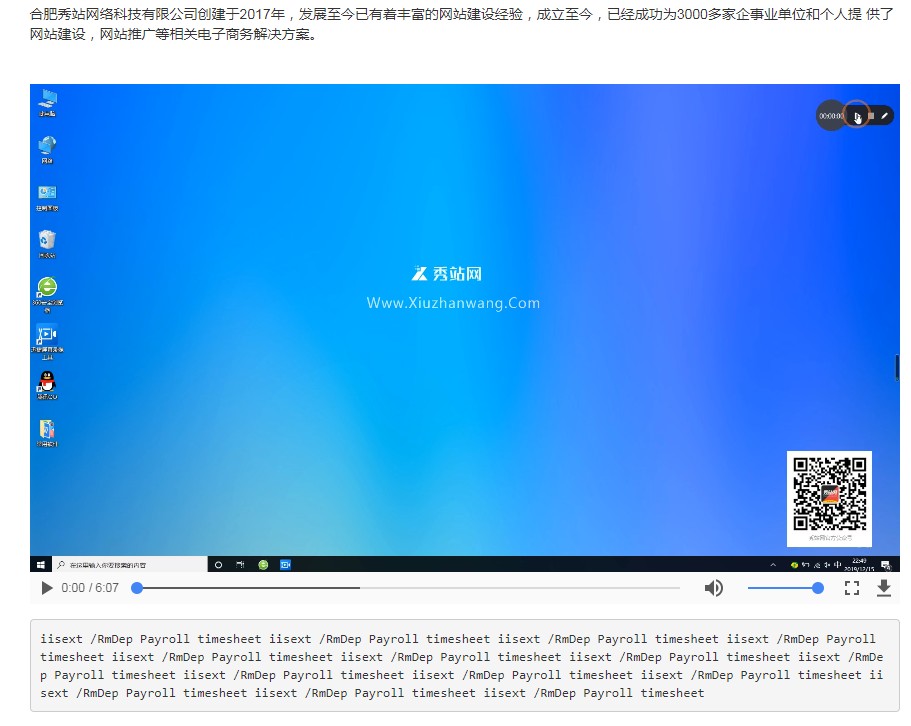This screenshot has width=911, height=726.
Task: Click the Windows Start button in video
Action: [x=41, y=564]
